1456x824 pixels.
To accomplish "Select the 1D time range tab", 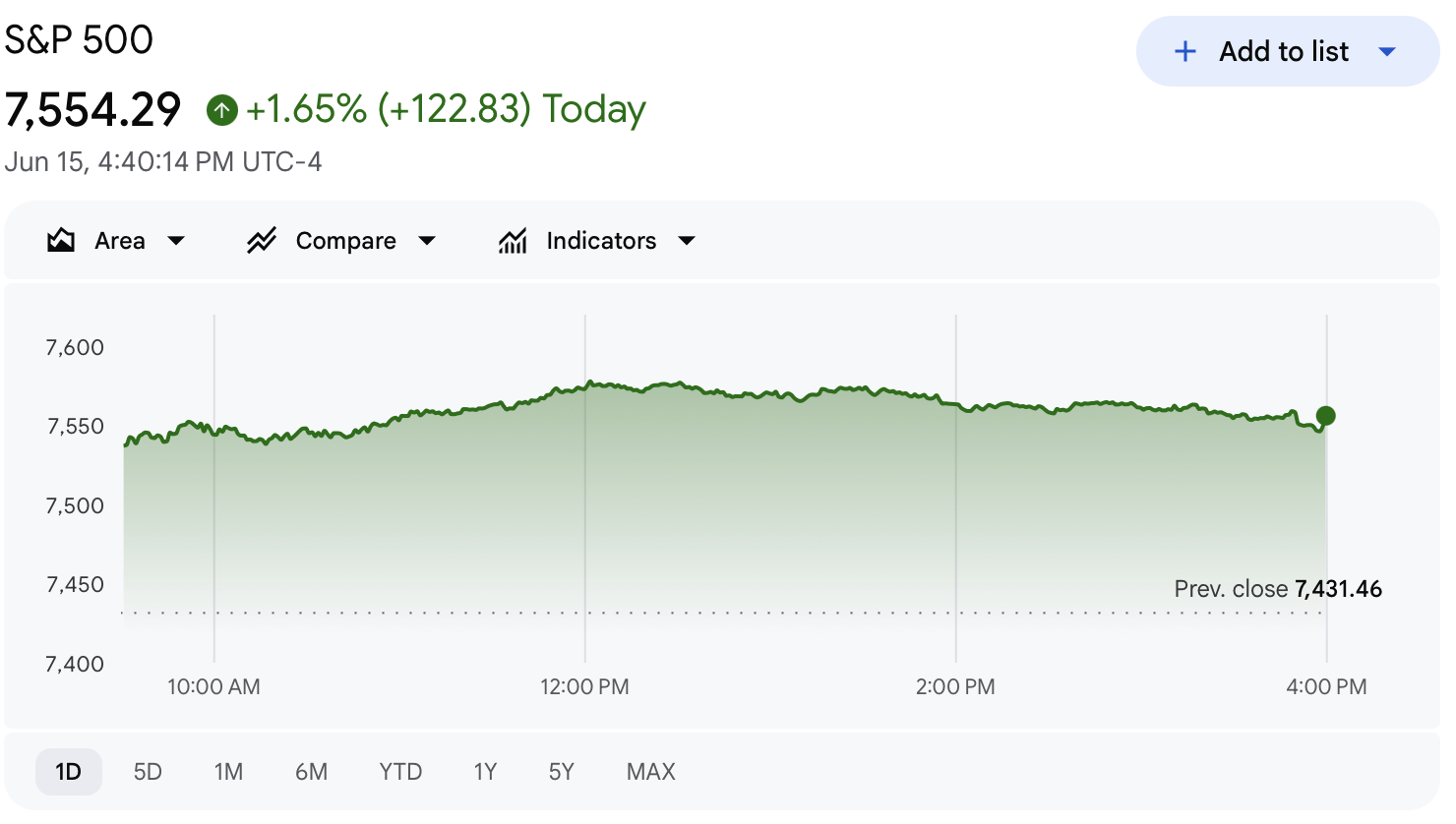I will click(69, 772).
